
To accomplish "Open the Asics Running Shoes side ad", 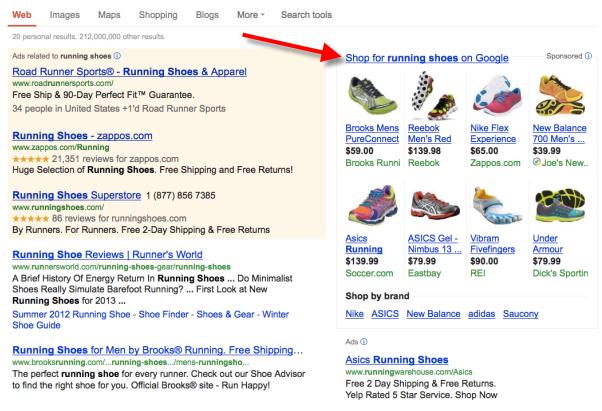I will tap(397, 360).
